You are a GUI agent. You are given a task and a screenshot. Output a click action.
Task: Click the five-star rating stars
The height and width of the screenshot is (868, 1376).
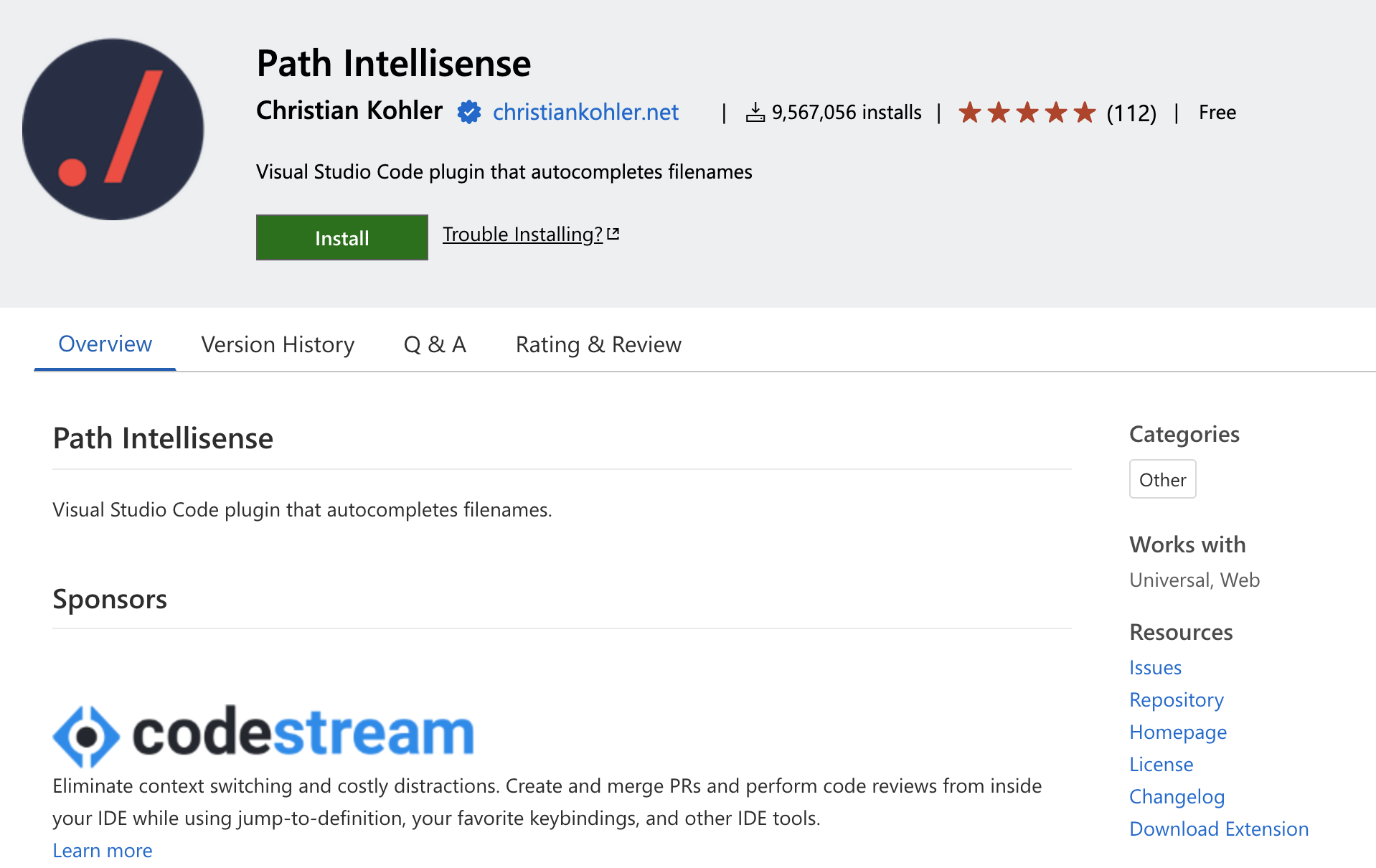(1027, 113)
